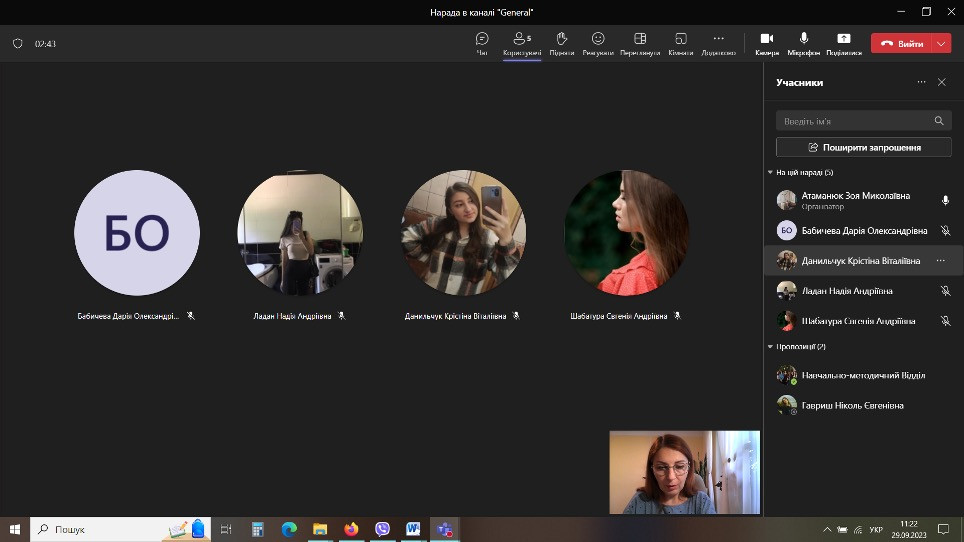
Task: Toggle the Користувачі participants panel
Action: pos(522,39)
